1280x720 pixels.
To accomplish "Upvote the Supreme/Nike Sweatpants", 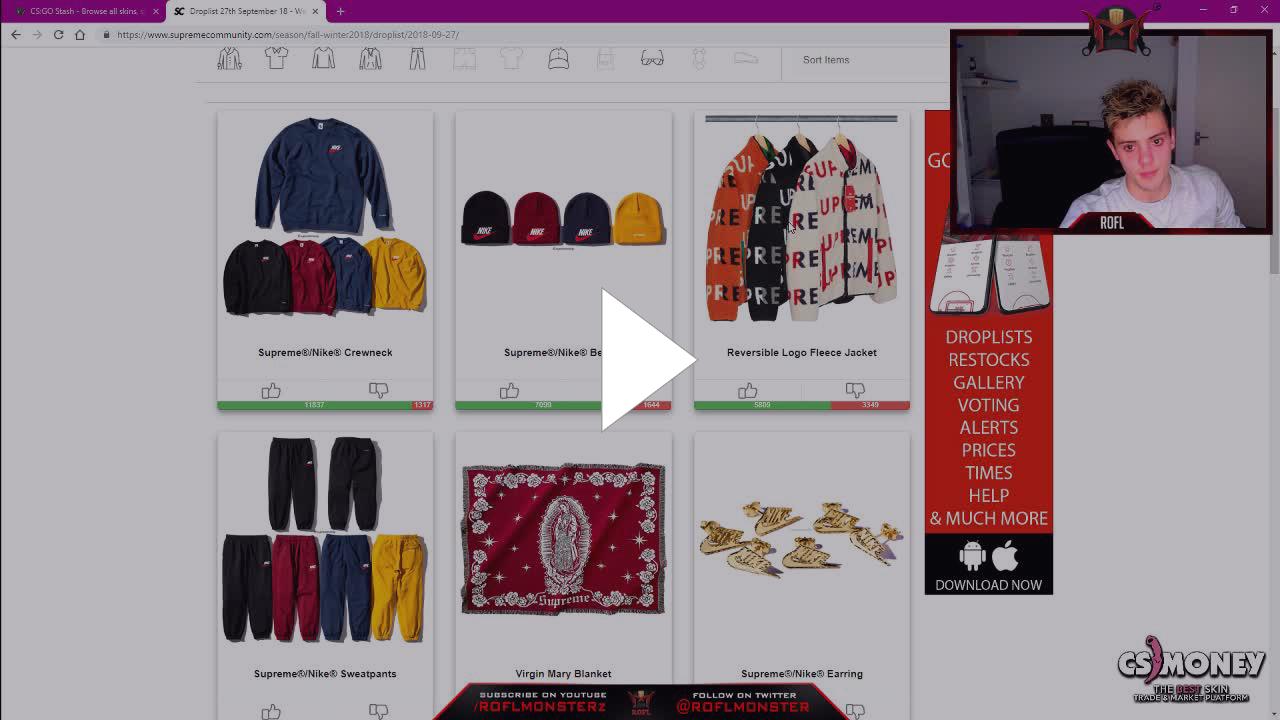I will pyautogui.click(x=271, y=711).
